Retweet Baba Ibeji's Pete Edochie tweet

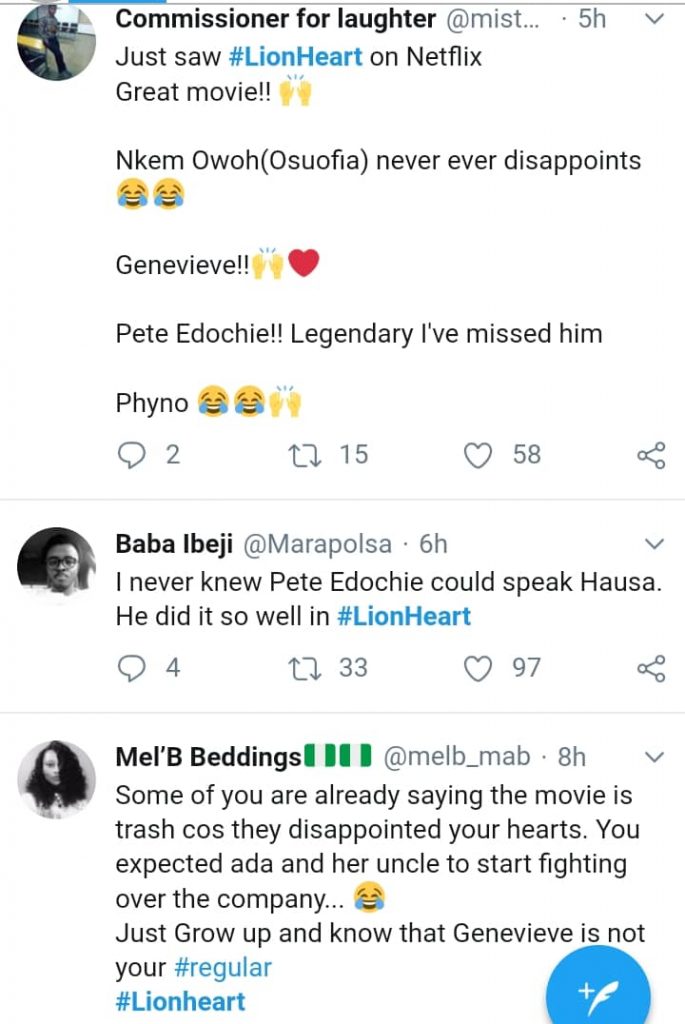(x=300, y=668)
